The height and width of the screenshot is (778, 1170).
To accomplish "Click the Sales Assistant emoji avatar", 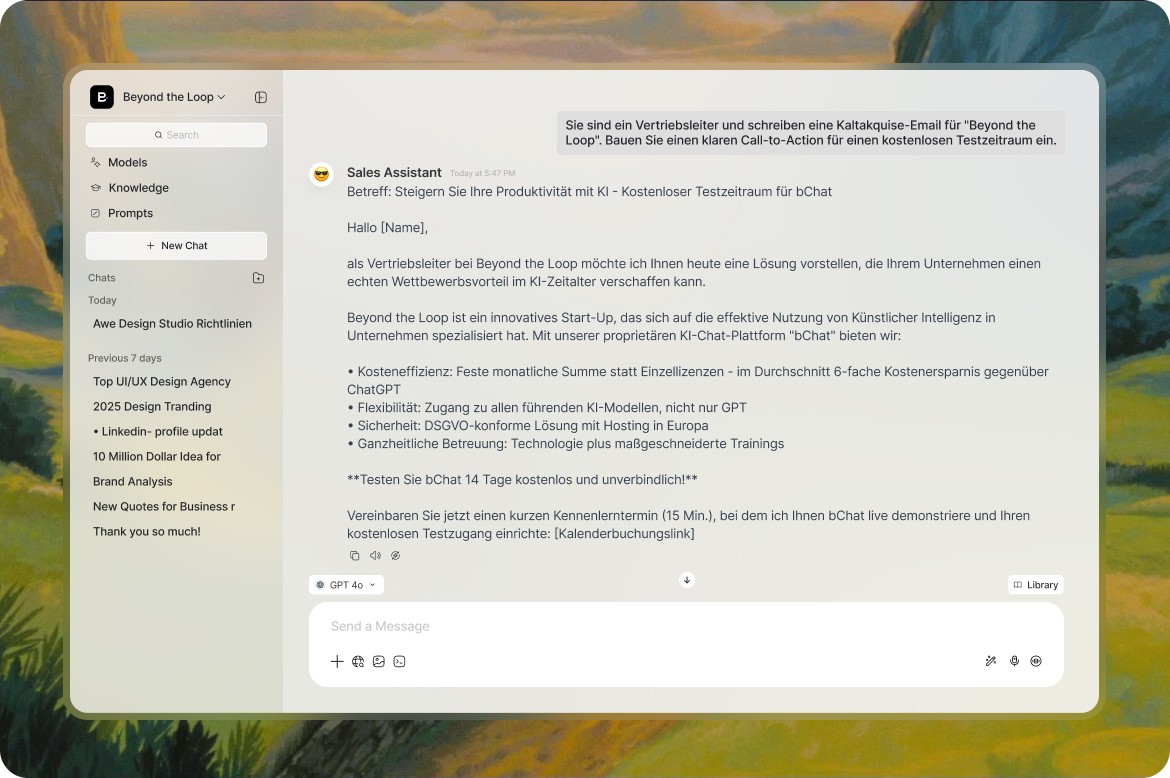I will [x=322, y=174].
